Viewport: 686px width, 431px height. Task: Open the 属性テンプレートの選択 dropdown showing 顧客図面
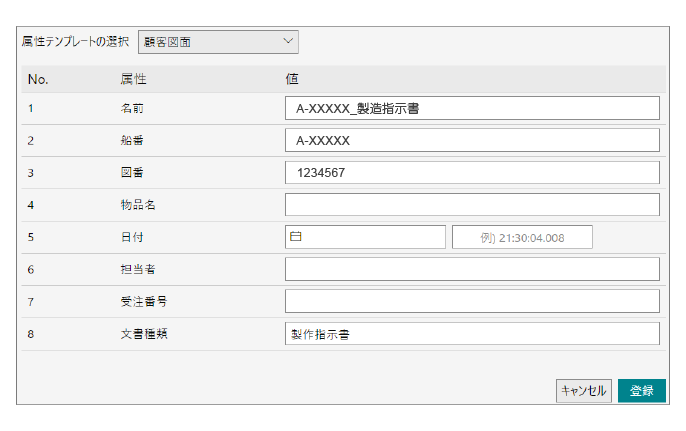coord(217,41)
